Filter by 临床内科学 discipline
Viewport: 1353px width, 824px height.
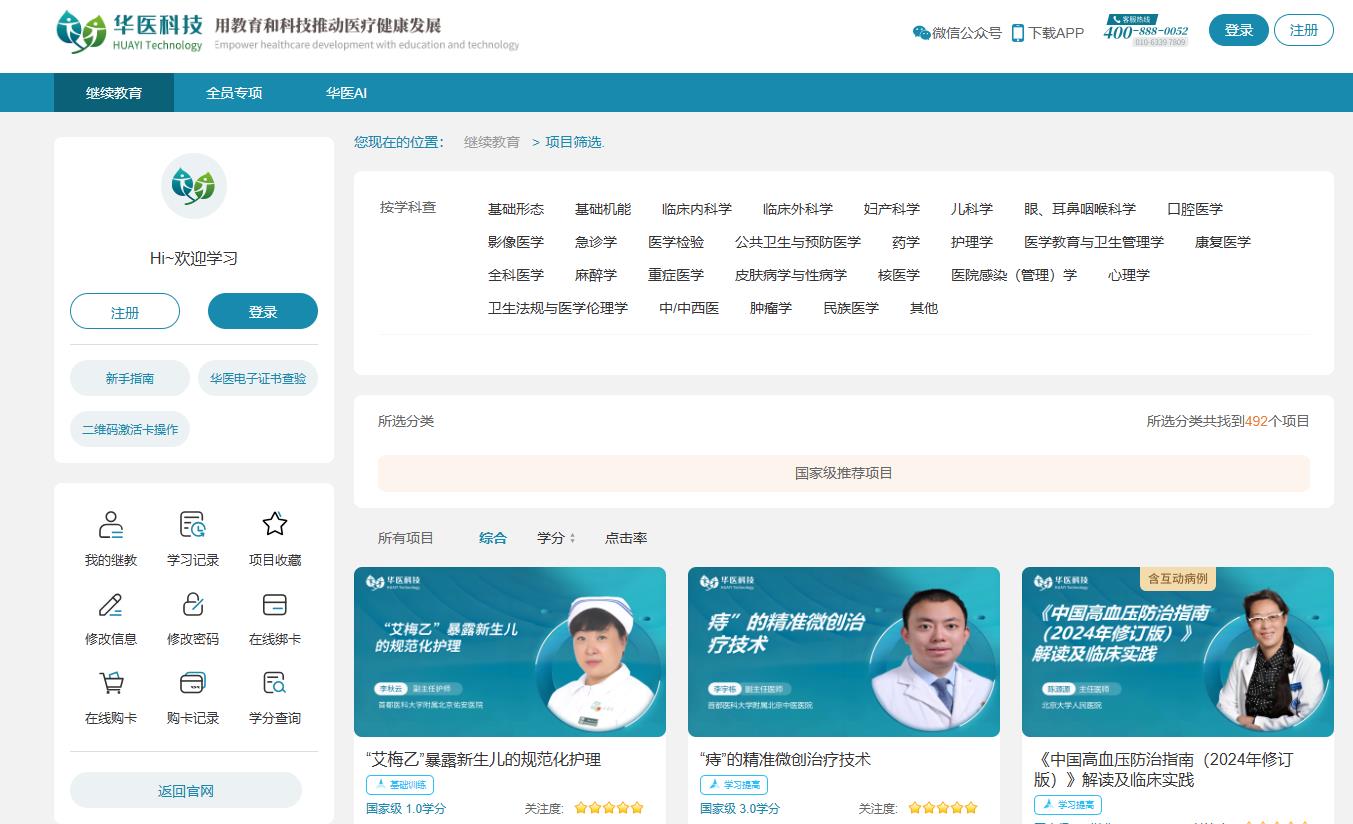tap(696, 209)
